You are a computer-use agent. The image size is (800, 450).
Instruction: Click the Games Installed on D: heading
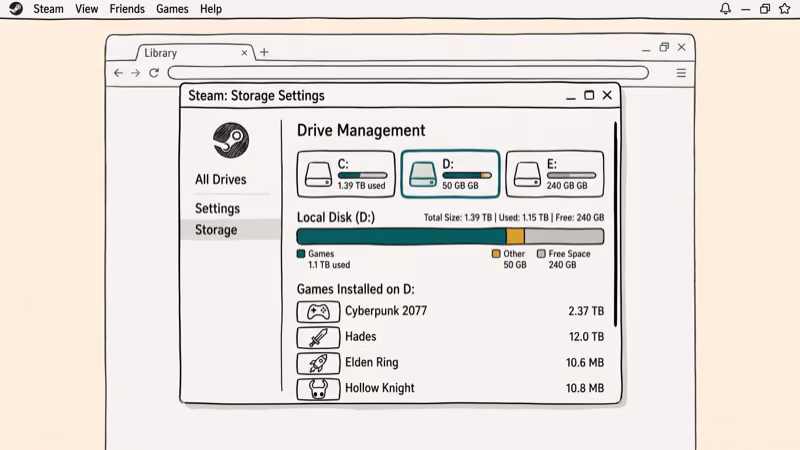[x=356, y=289]
